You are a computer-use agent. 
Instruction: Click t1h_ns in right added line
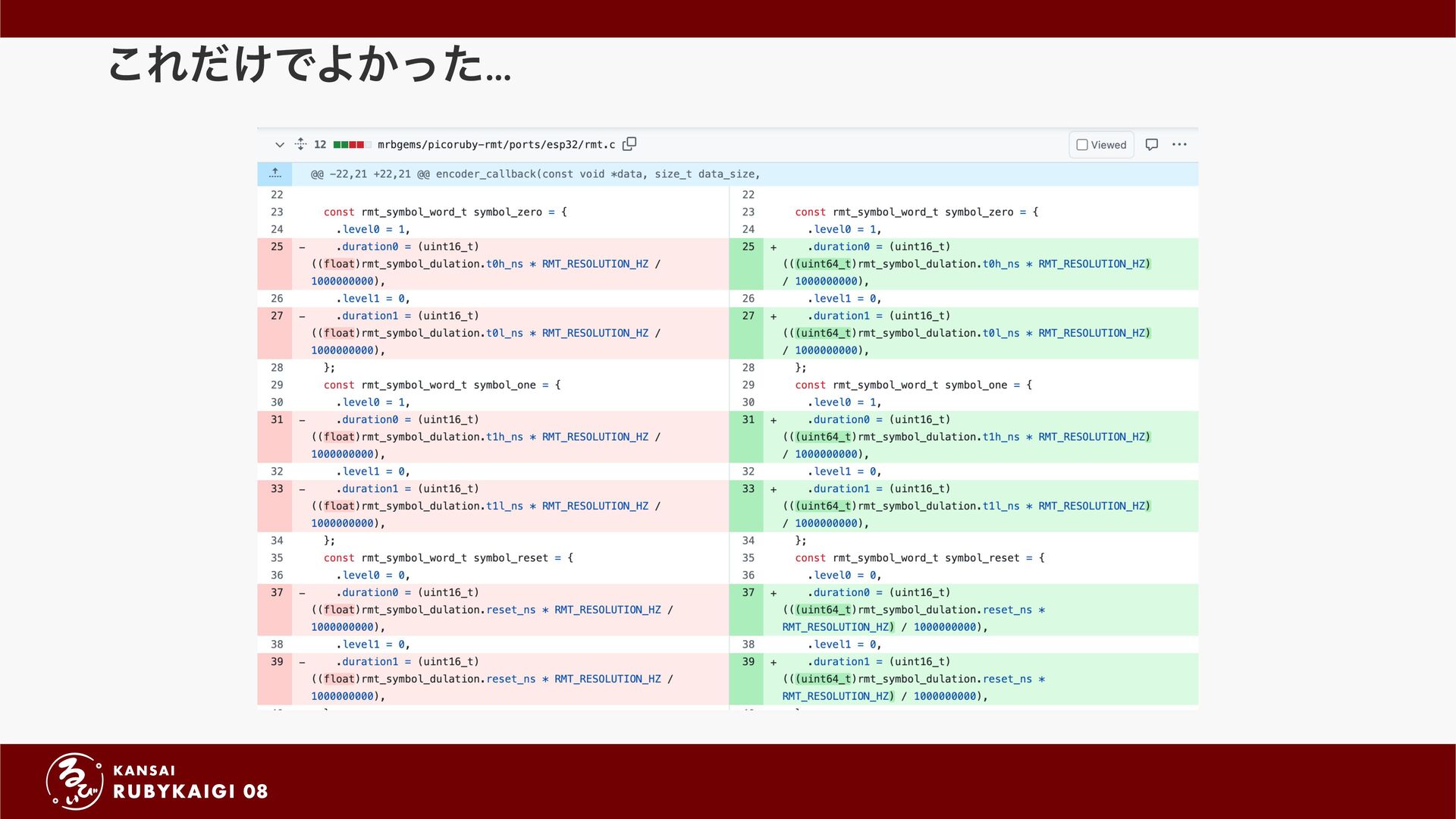[1001, 437]
